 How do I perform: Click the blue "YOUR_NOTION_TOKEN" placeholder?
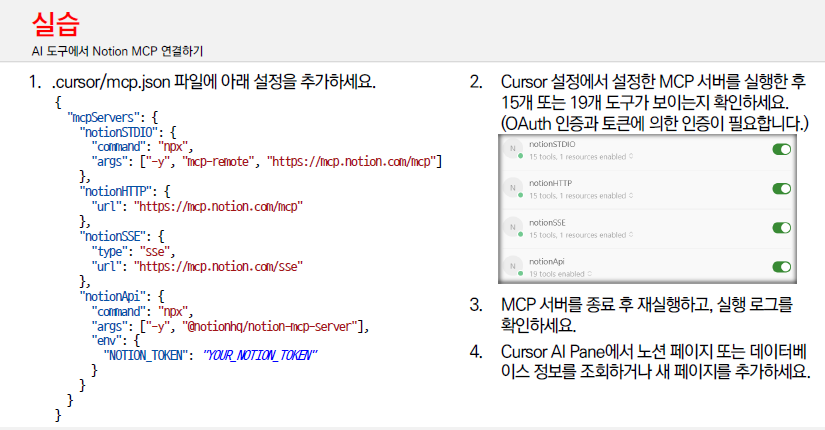259,356
